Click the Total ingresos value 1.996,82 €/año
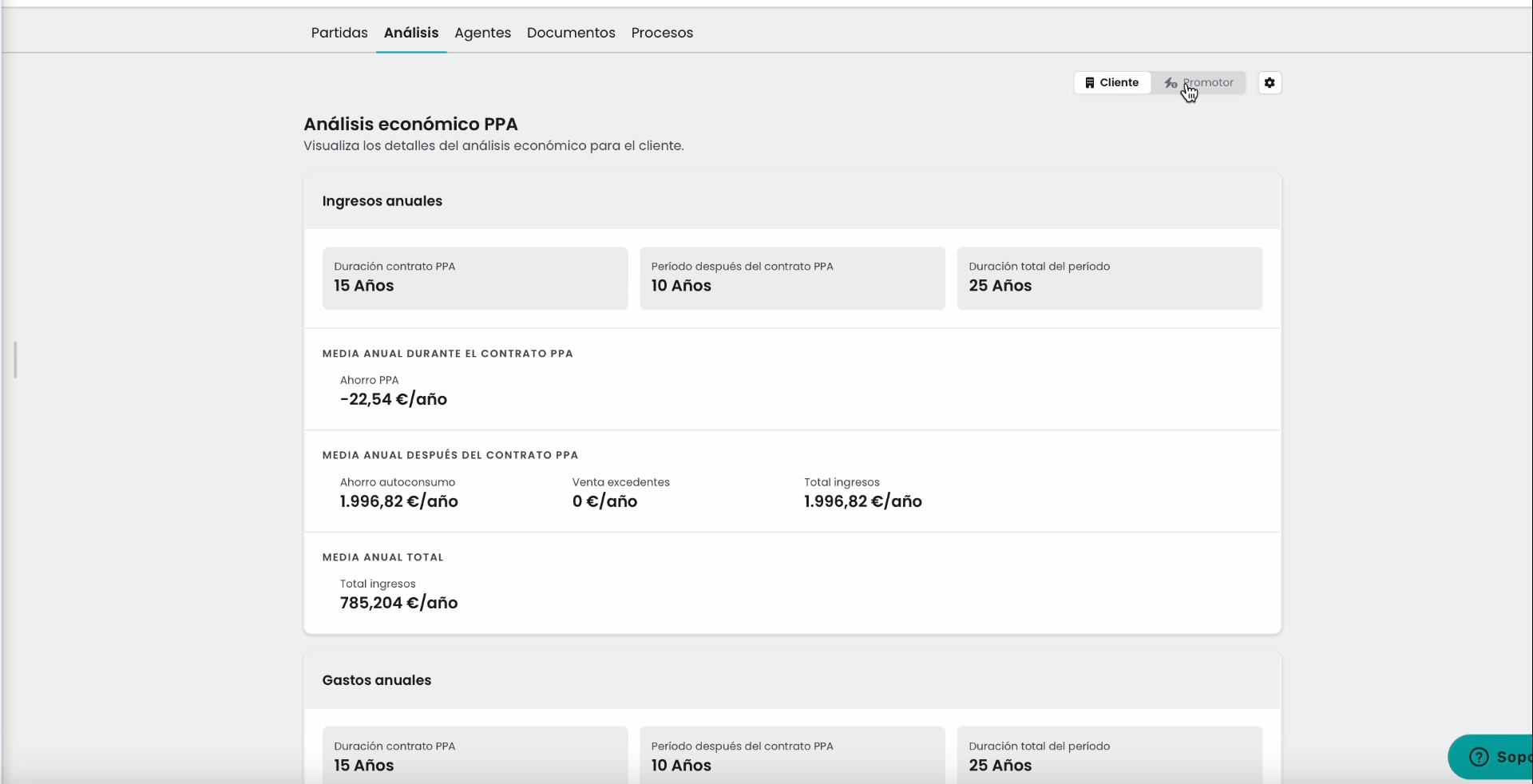Image resolution: width=1533 pixels, height=784 pixels. click(x=863, y=501)
